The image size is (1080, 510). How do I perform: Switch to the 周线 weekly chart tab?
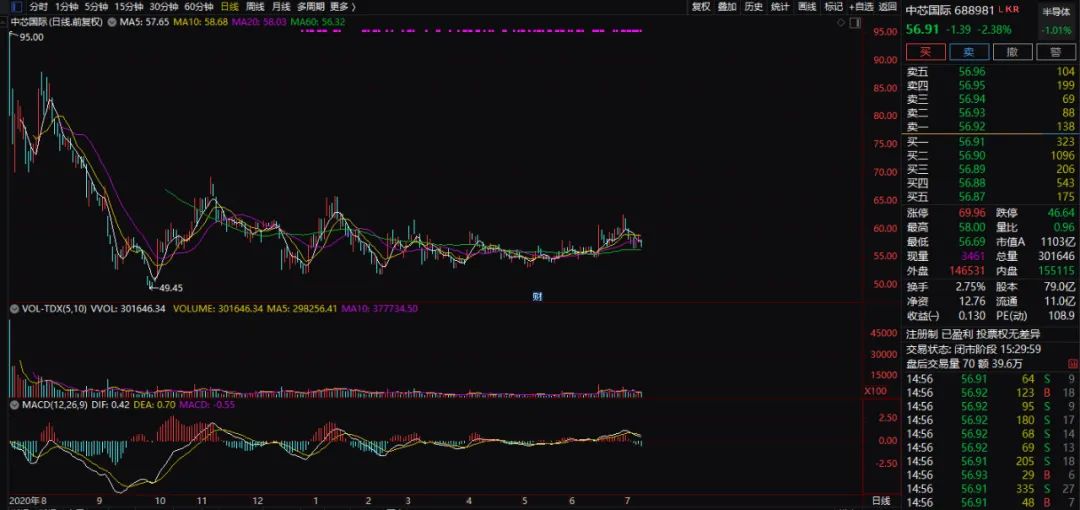pos(255,6)
